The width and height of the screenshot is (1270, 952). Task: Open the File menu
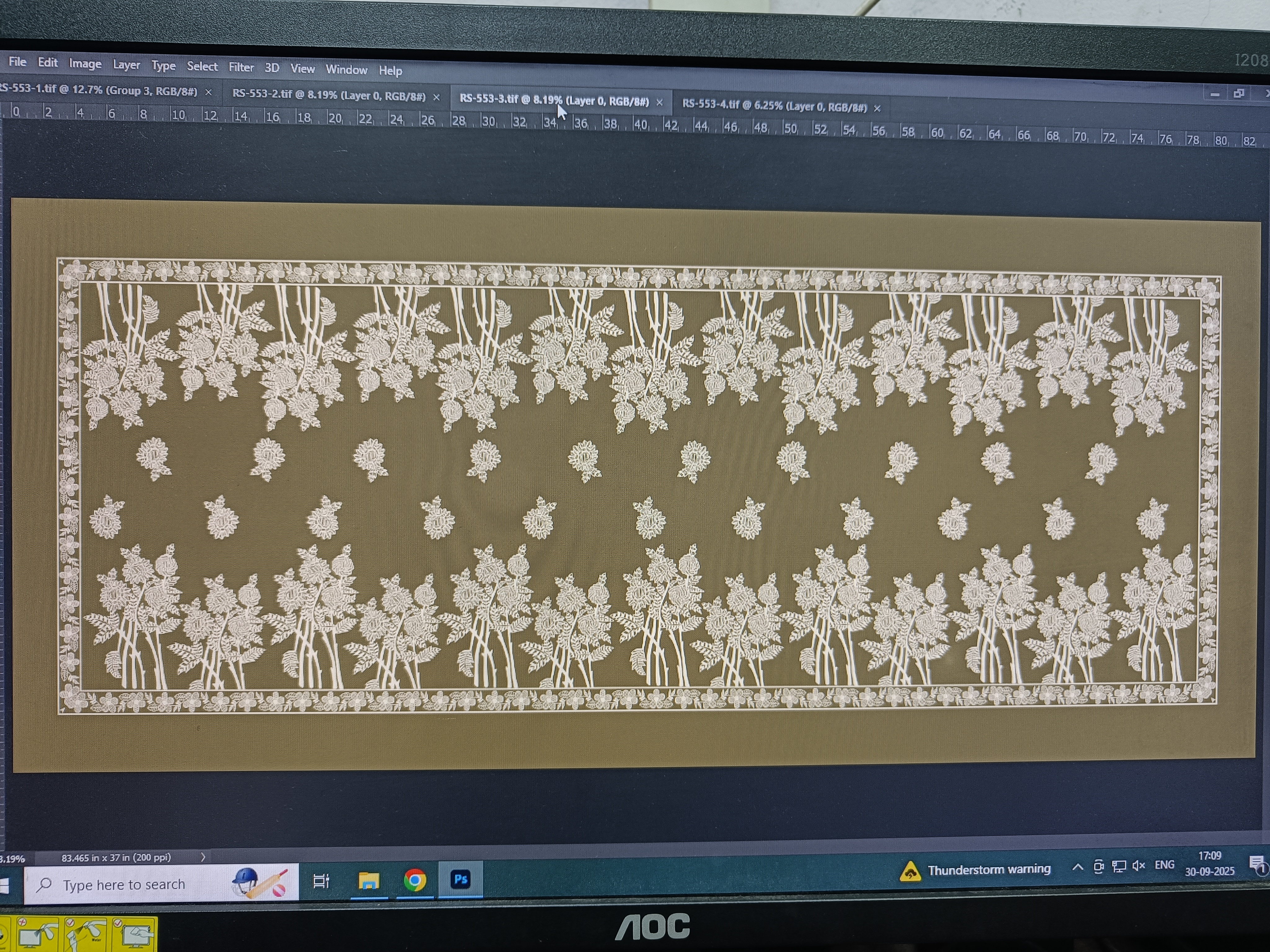17,61
